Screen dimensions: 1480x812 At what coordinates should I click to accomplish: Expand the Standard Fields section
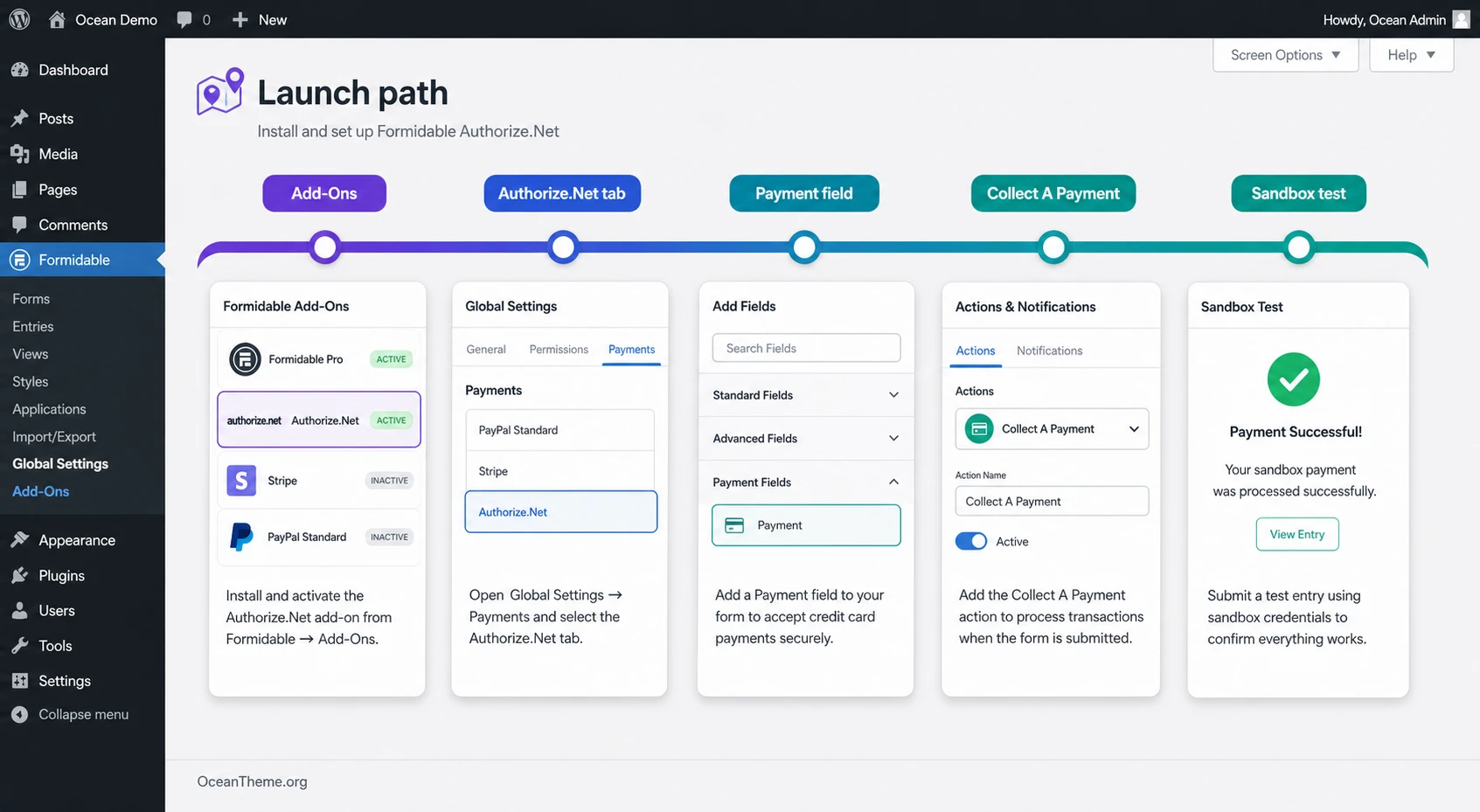pyautogui.click(x=806, y=395)
